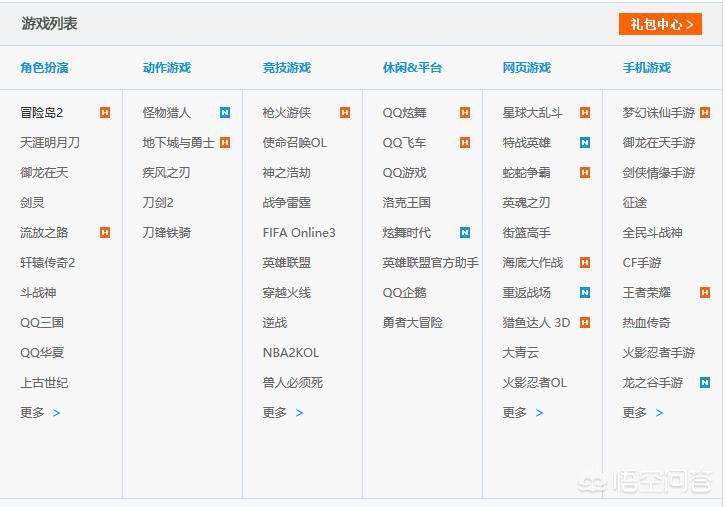Select the 动作游戏 category heading
Viewport: 726px width, 507px height.
point(167,68)
